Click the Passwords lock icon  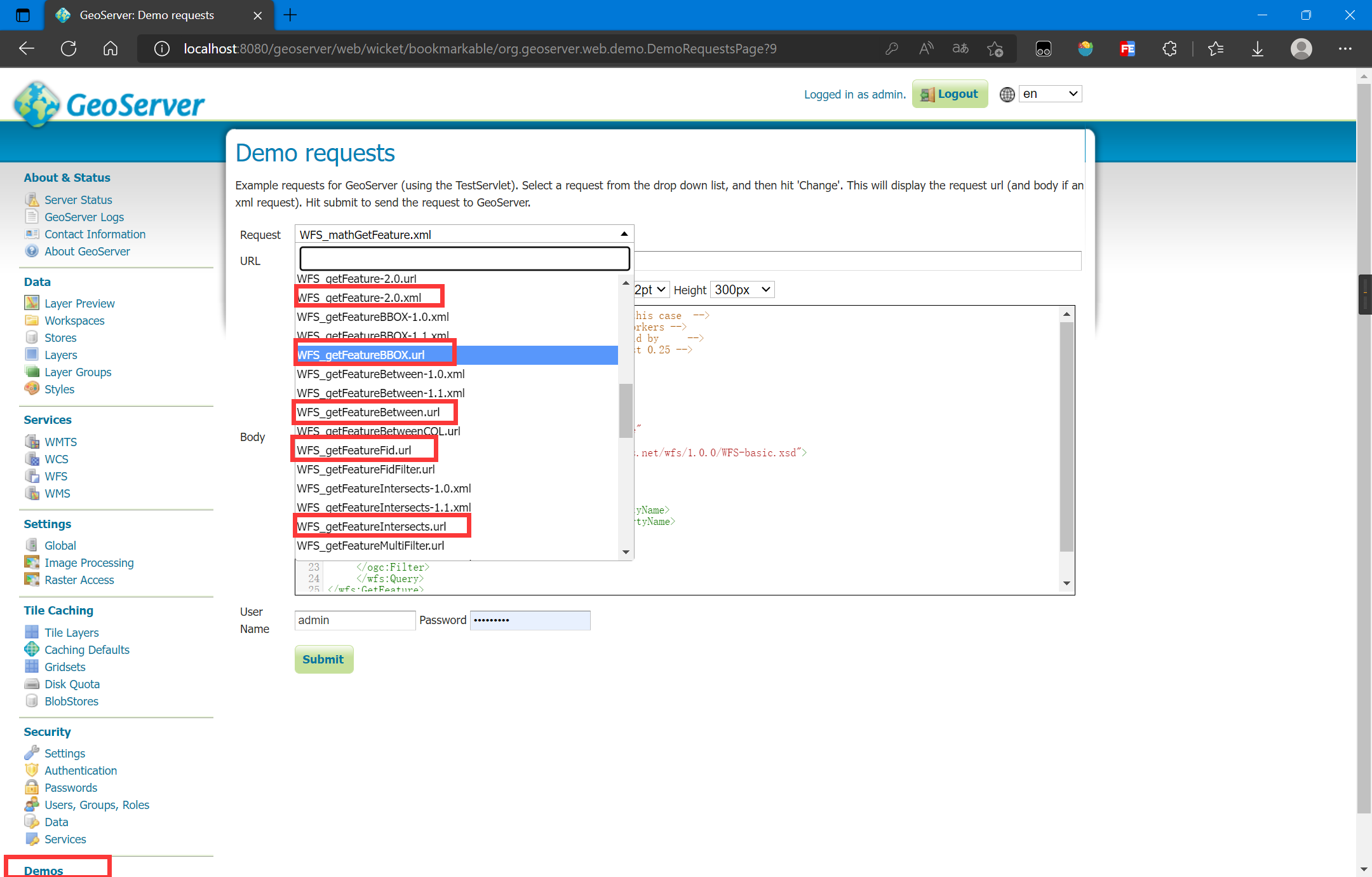[x=32, y=787]
